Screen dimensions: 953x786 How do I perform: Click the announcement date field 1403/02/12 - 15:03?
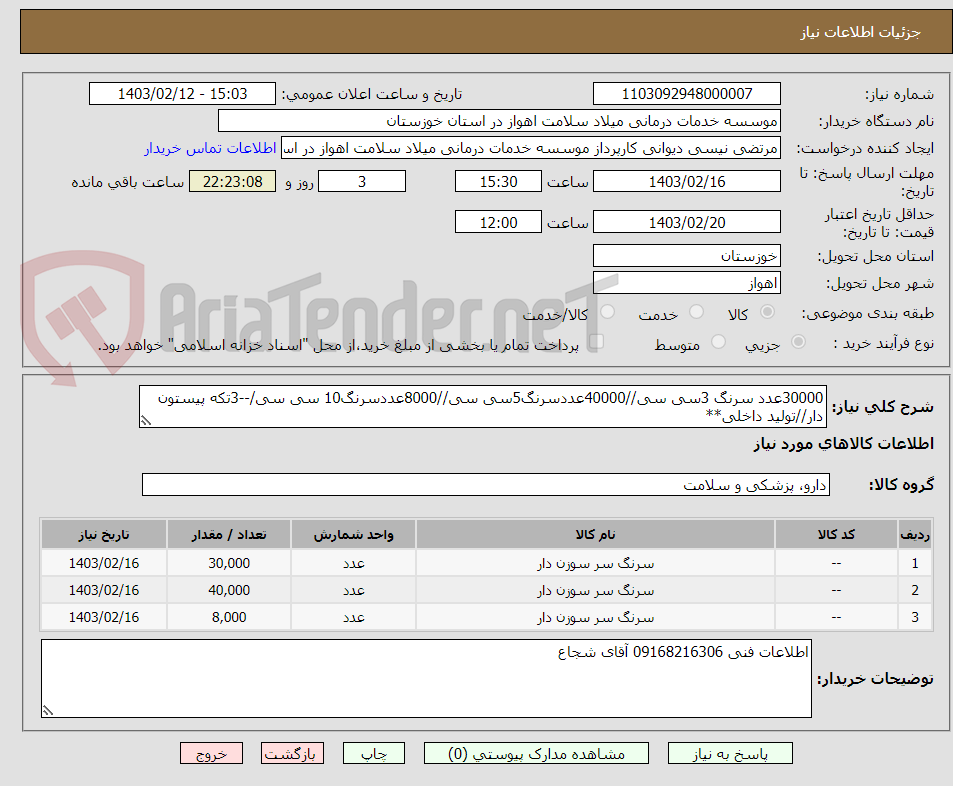[x=182, y=94]
